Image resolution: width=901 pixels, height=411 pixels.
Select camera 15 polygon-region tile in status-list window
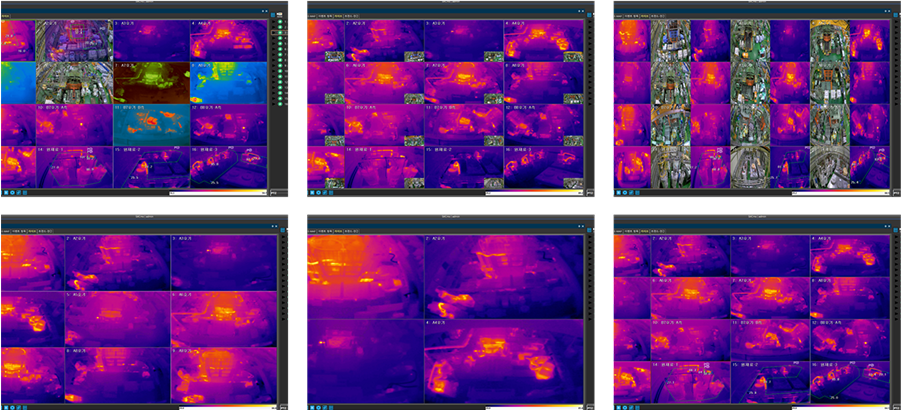(x=152, y=167)
